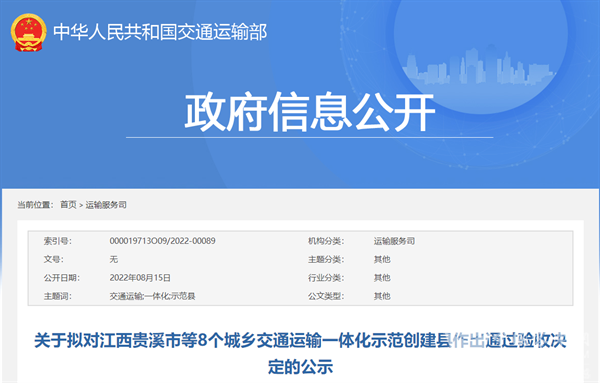This screenshot has width=600, height=383.
Task: Select the index number 000019713O09/2022-00089
Action: [162, 241]
